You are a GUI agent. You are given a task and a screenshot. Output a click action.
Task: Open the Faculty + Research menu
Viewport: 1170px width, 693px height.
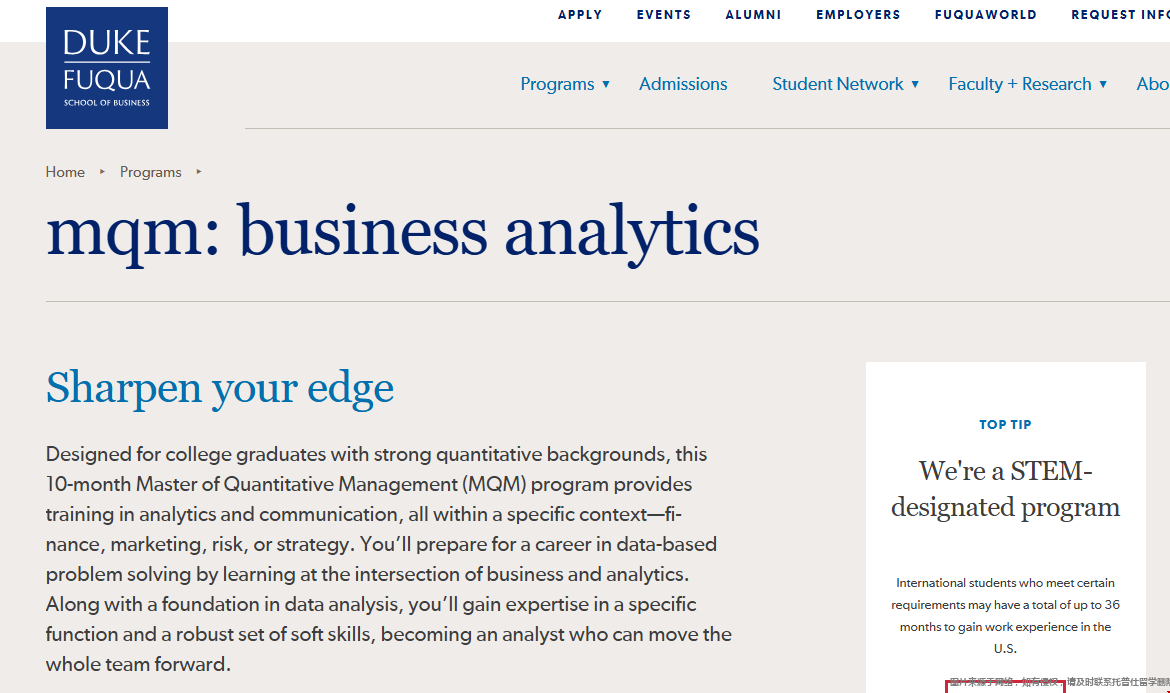pos(1019,84)
